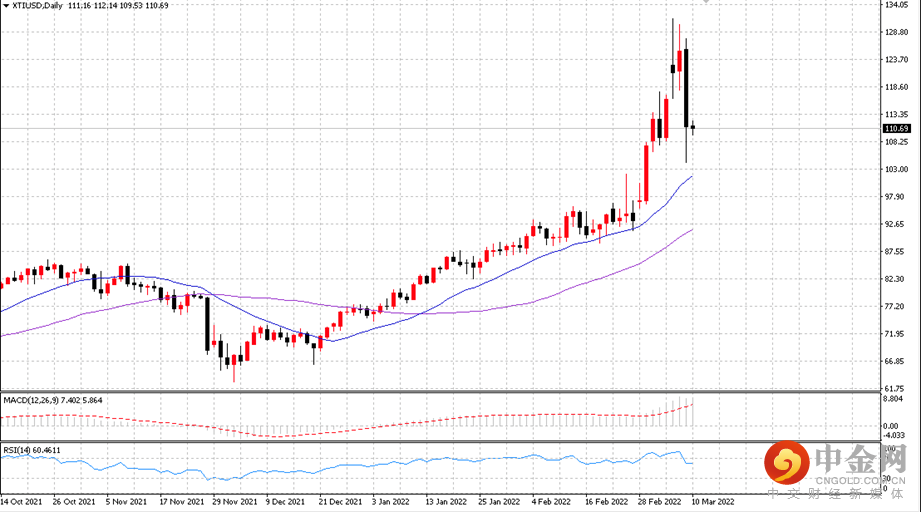921x512 pixels.
Task: Select the latest small candlestick near 110.69
Action: coord(693,127)
